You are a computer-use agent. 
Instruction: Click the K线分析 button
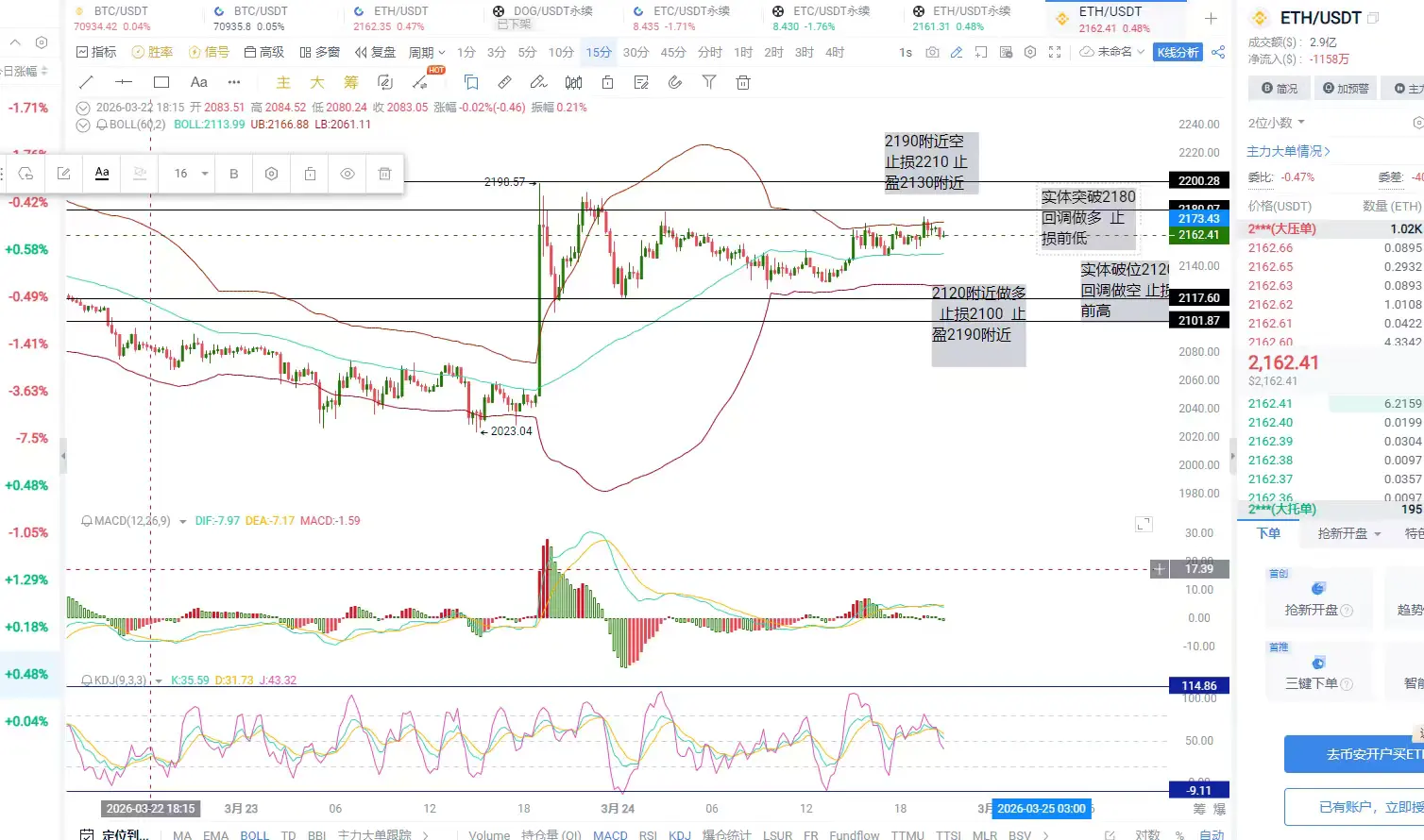[x=1178, y=52]
